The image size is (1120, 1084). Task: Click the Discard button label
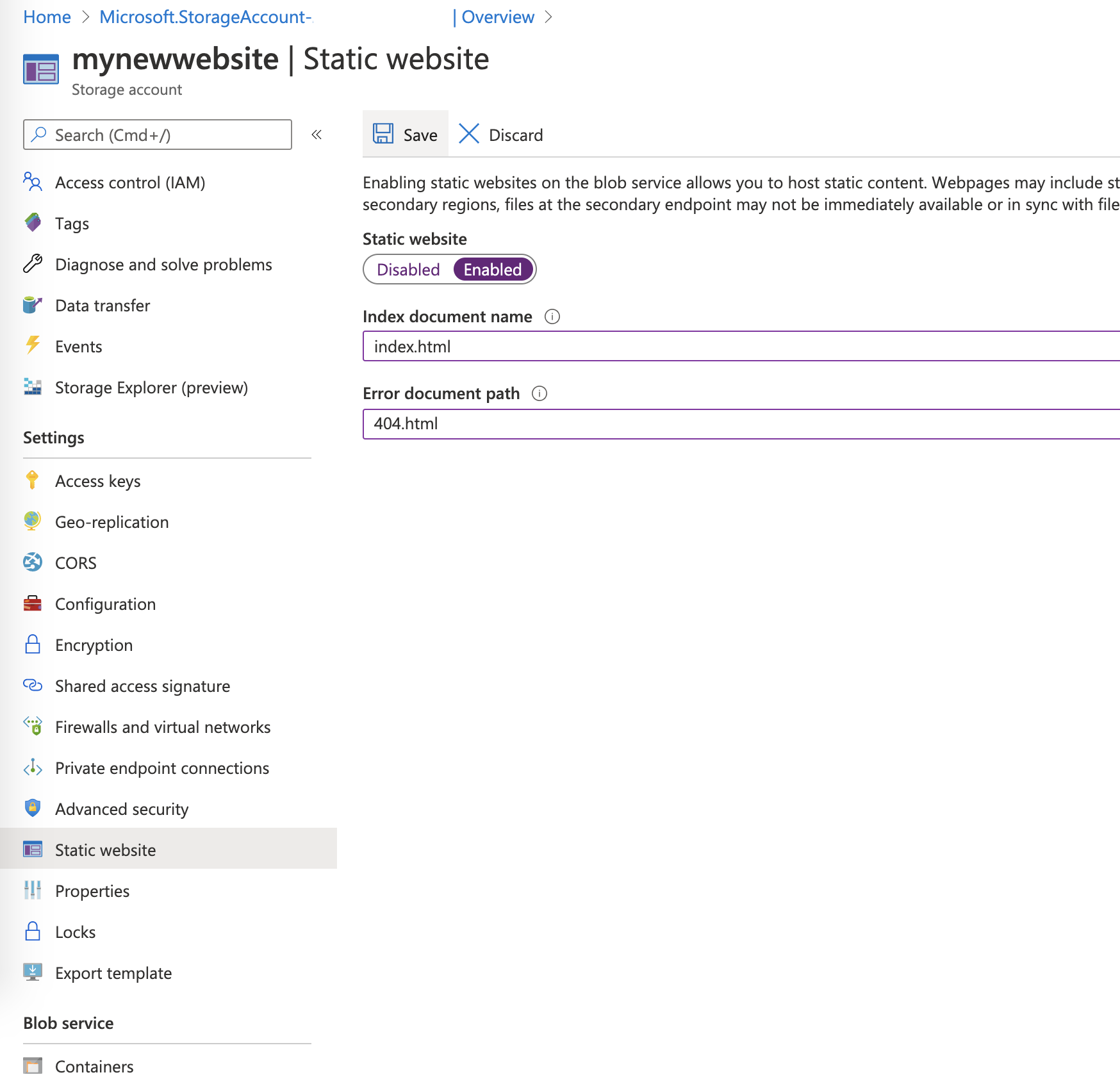tap(516, 135)
